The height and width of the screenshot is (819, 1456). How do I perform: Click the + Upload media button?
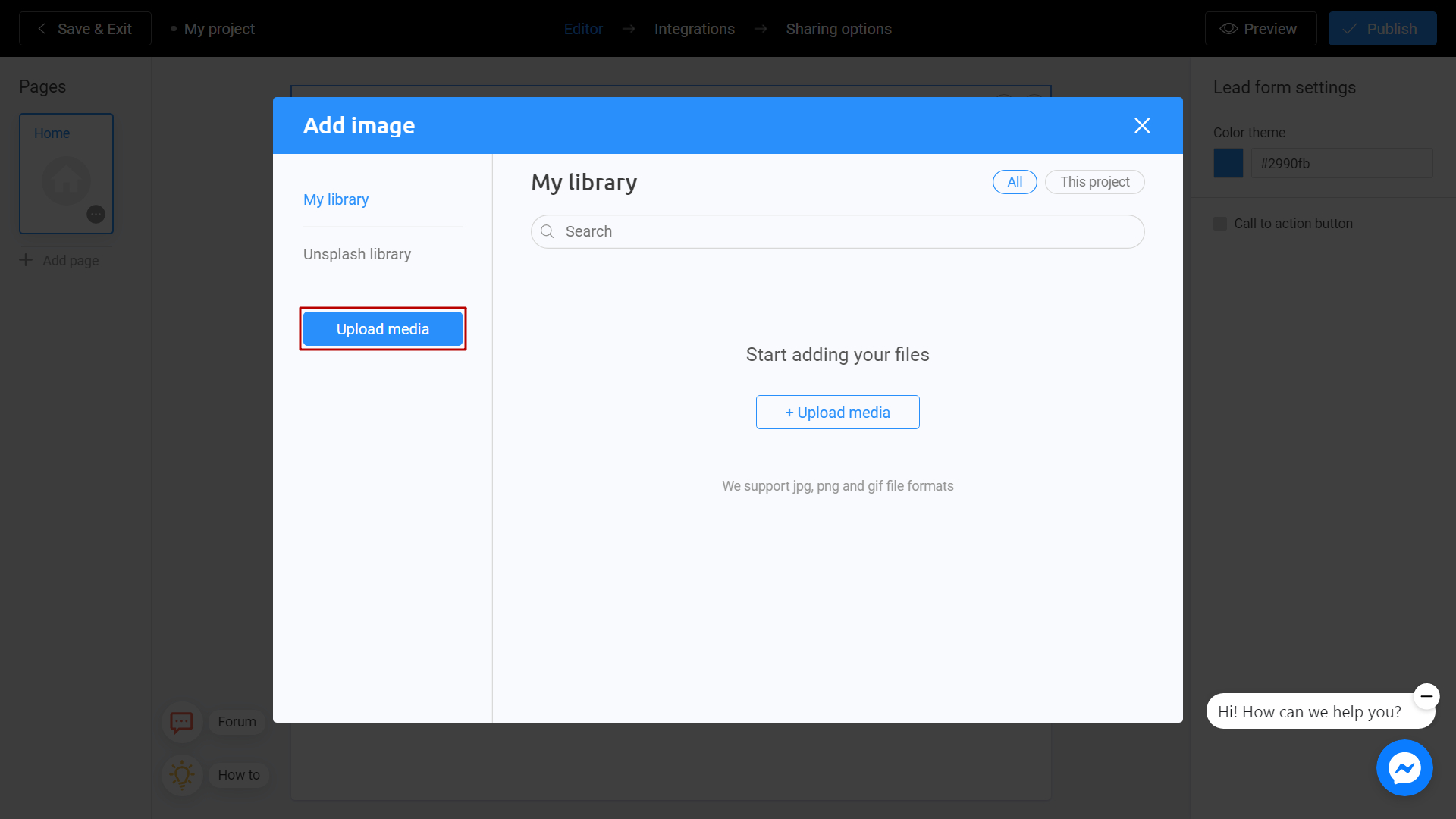coord(838,412)
